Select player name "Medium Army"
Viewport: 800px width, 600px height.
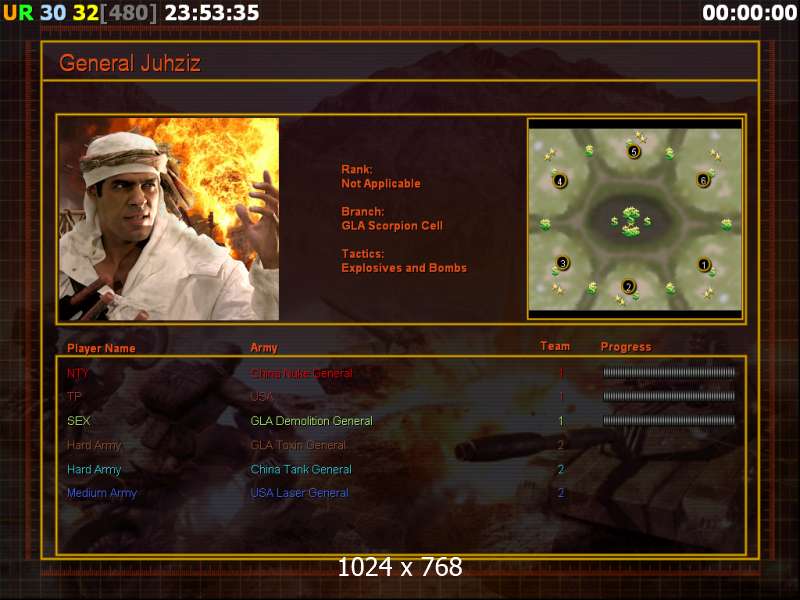[102, 493]
